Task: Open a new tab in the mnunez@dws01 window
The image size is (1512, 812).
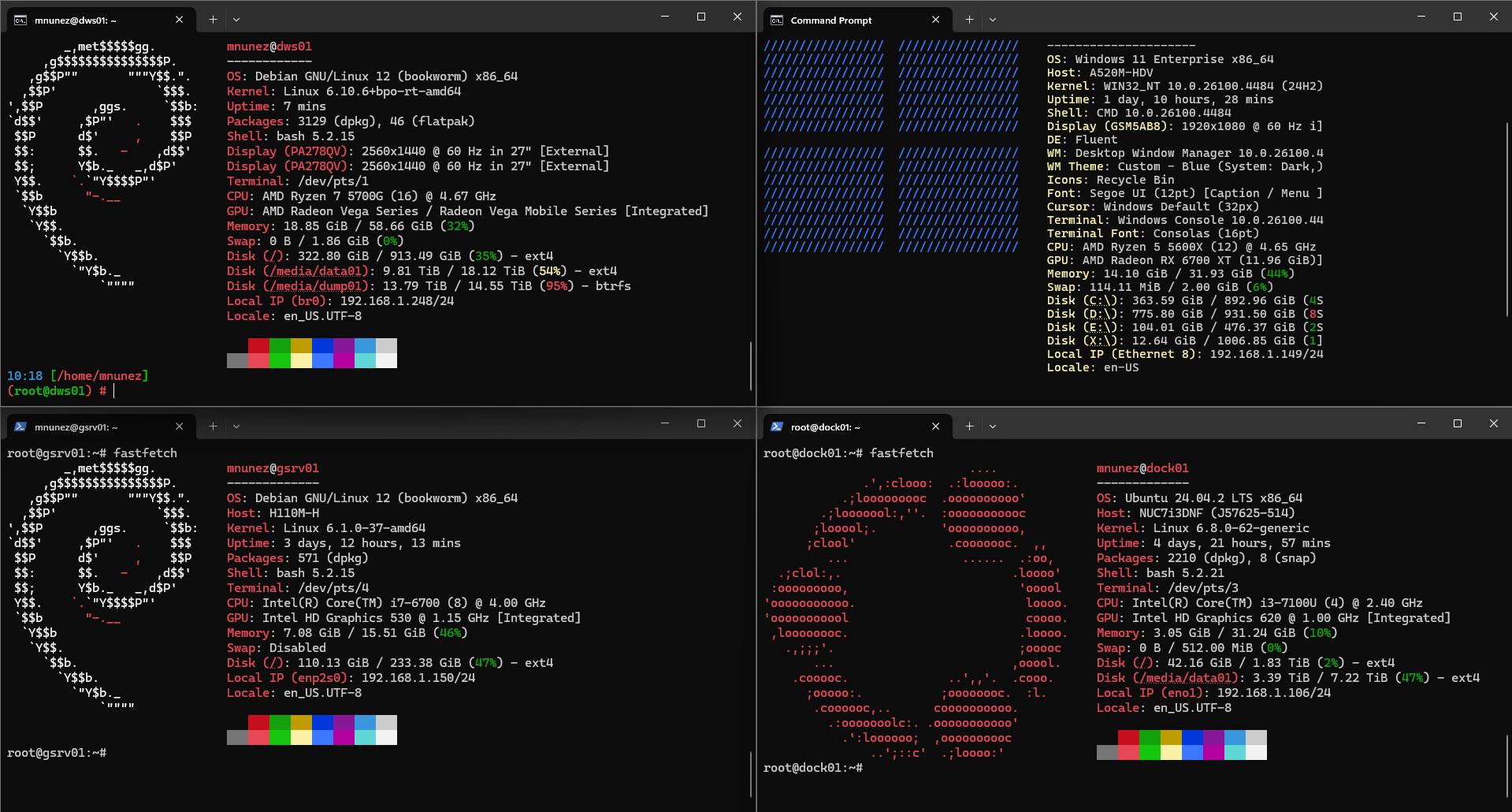Action: [x=213, y=20]
